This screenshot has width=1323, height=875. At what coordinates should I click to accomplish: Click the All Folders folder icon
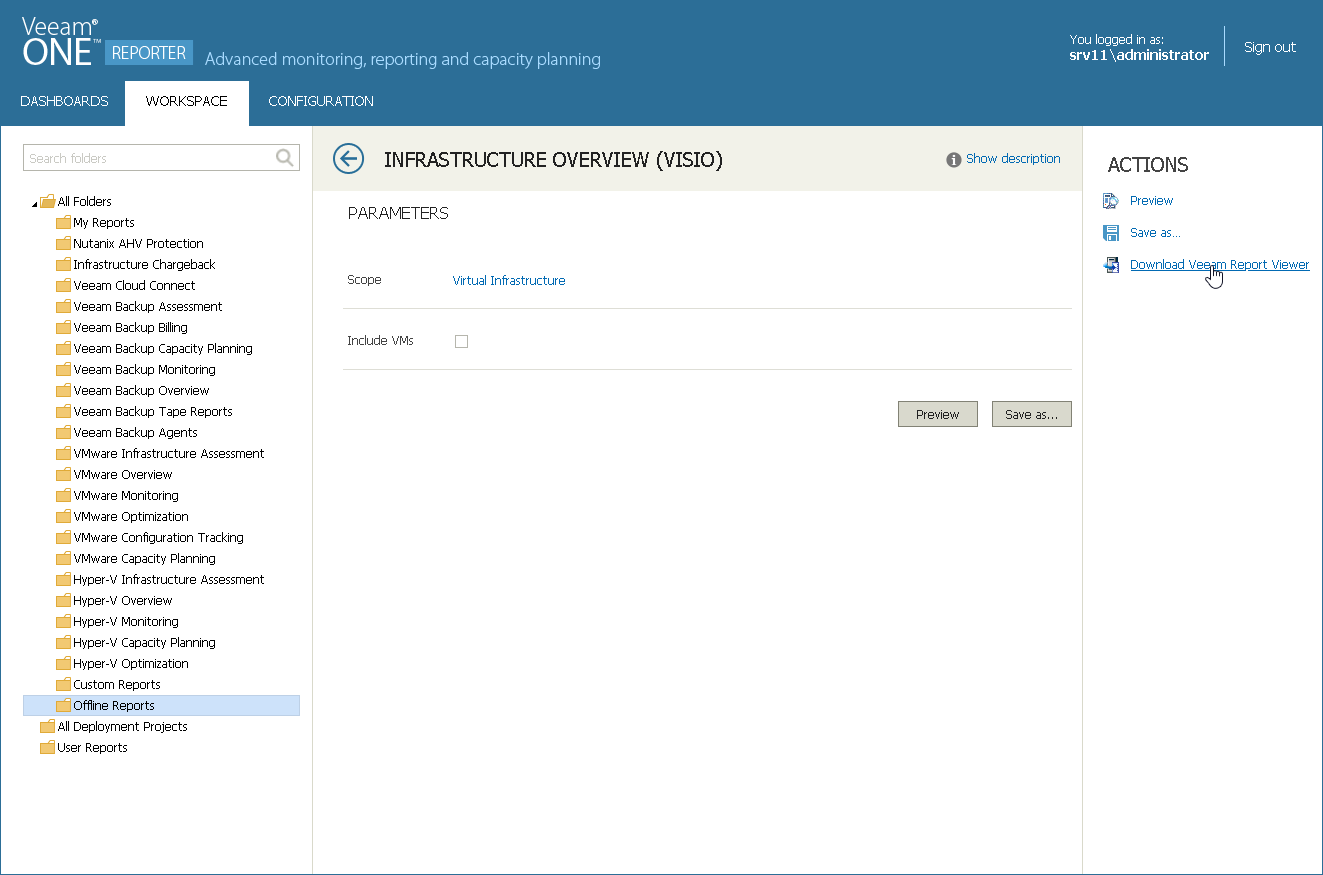[x=47, y=201]
